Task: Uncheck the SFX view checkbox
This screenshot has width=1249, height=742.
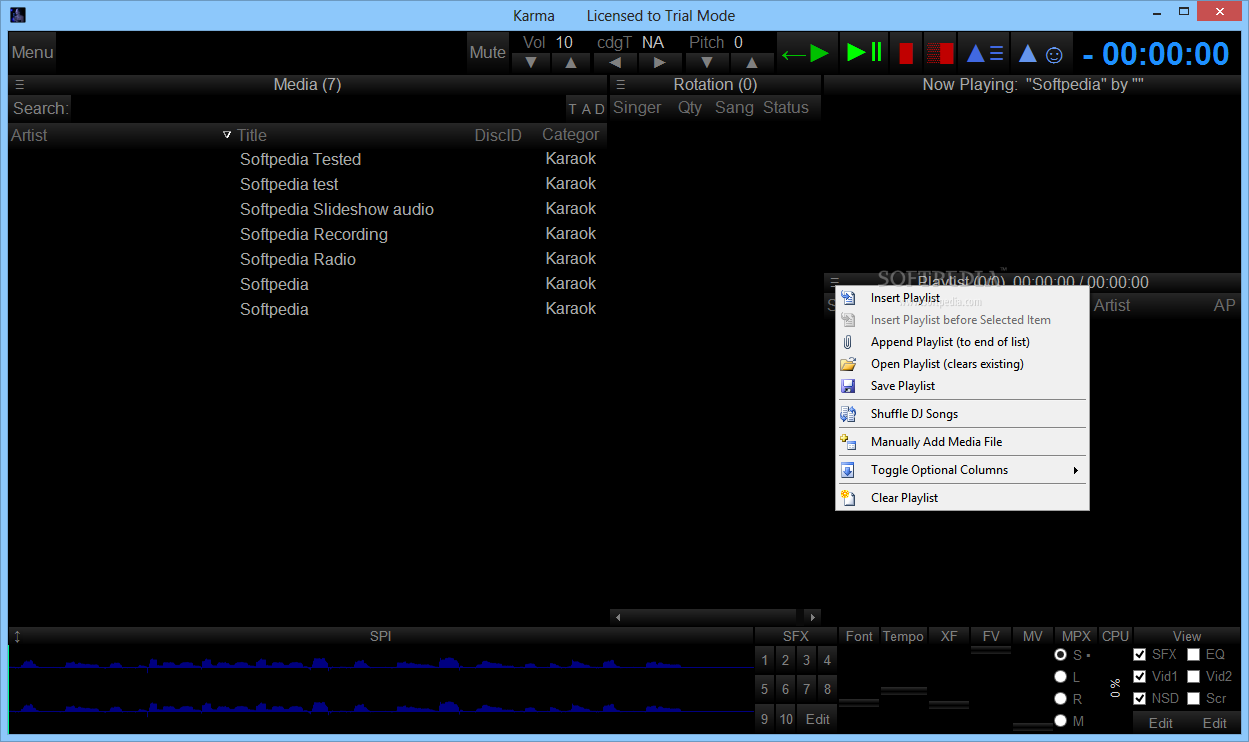Action: click(1139, 655)
